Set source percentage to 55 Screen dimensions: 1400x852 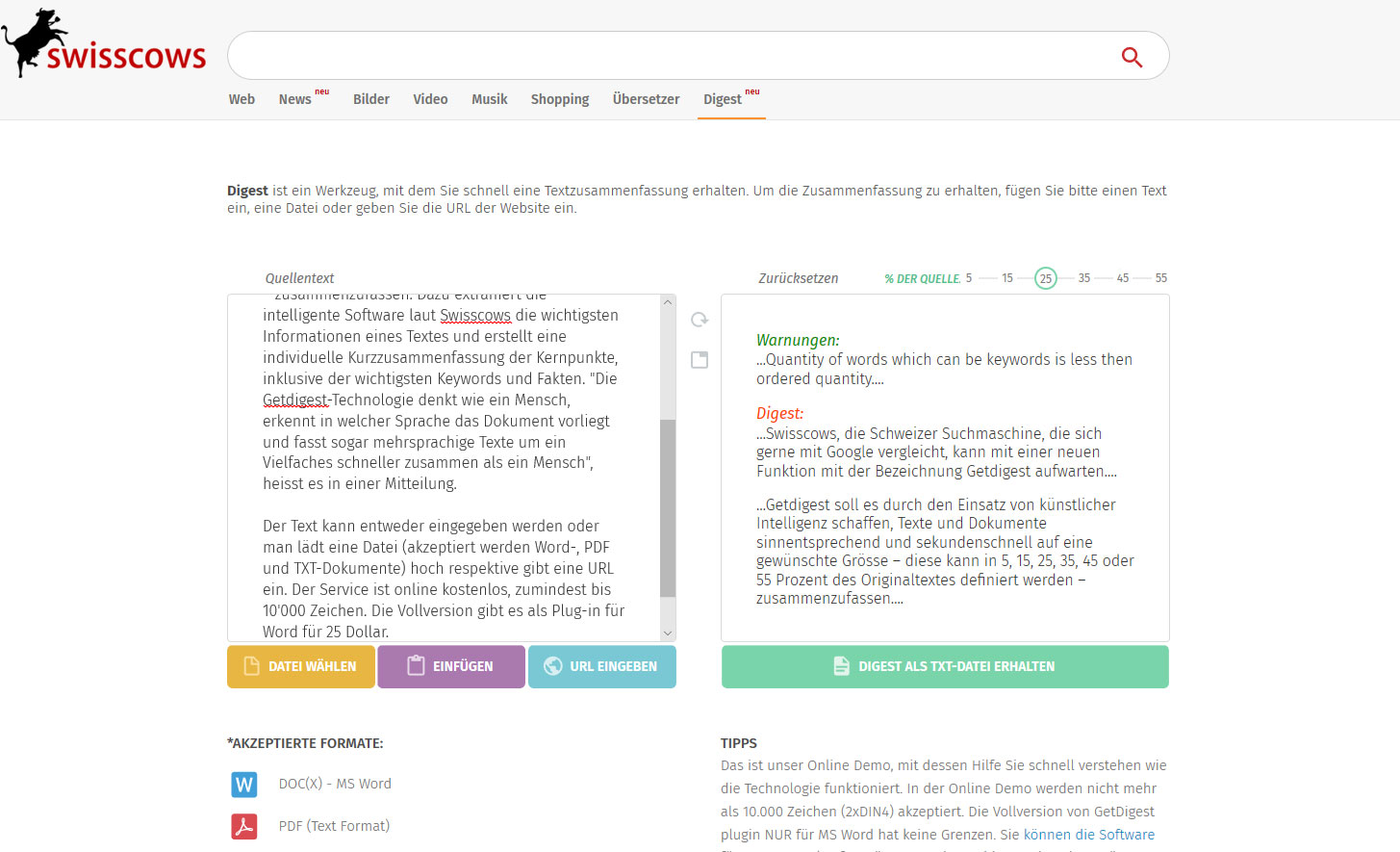tap(1161, 278)
